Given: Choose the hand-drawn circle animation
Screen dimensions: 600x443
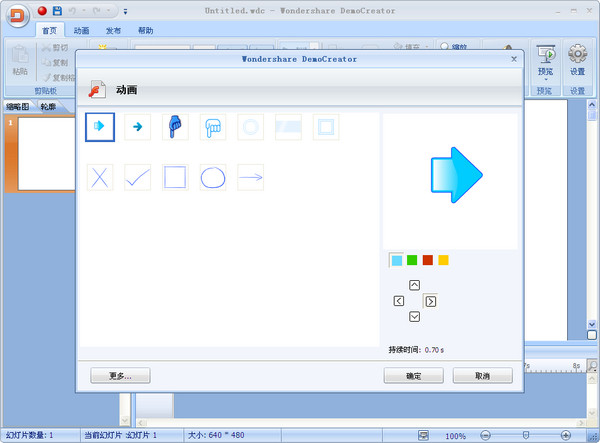Looking at the screenshot, I should [213, 178].
